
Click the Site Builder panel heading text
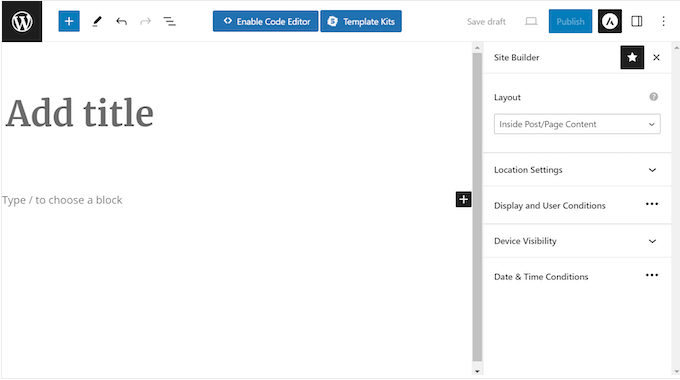click(x=517, y=57)
